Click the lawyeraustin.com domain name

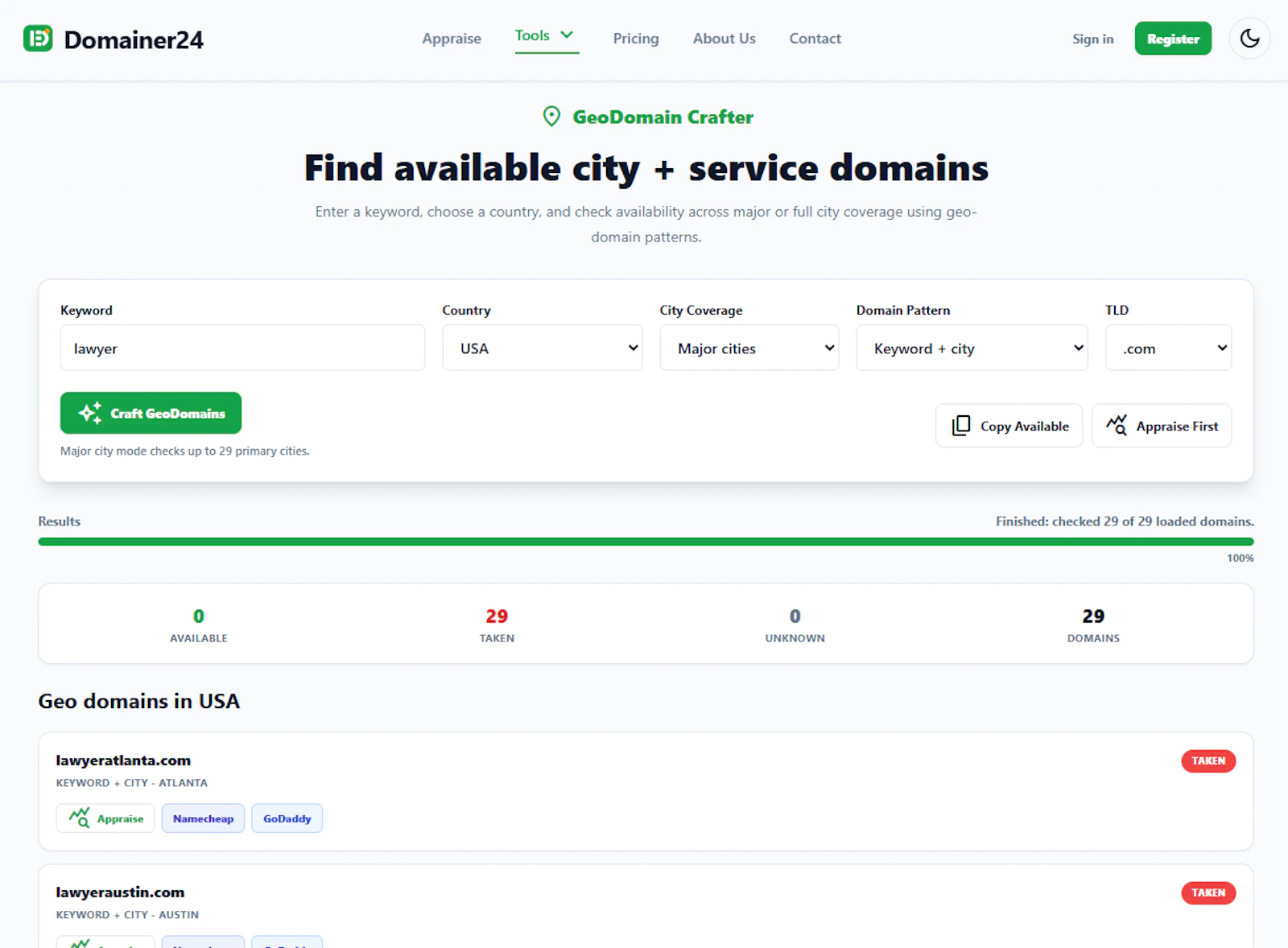[x=120, y=892]
